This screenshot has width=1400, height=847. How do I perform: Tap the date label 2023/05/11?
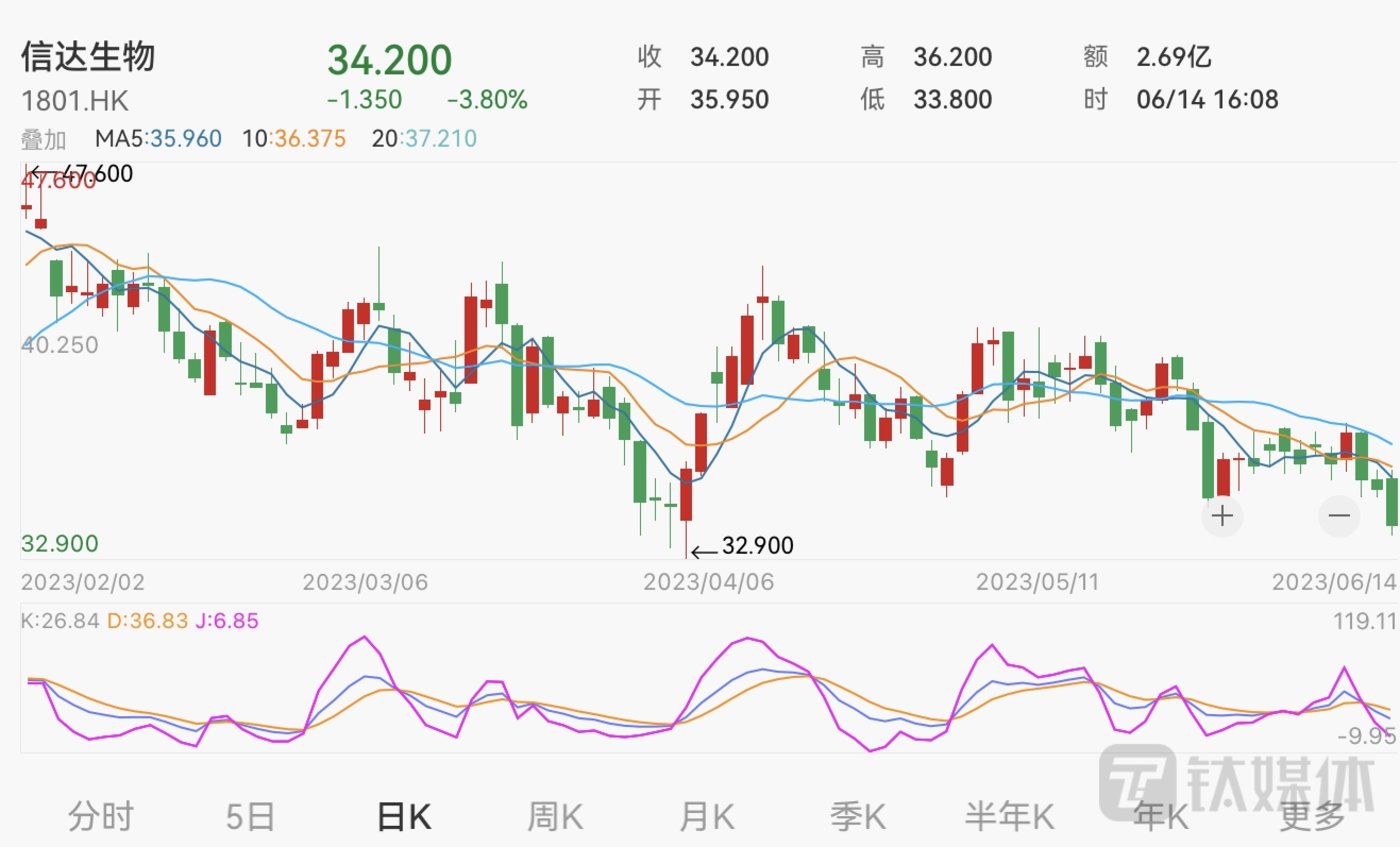point(1038,582)
